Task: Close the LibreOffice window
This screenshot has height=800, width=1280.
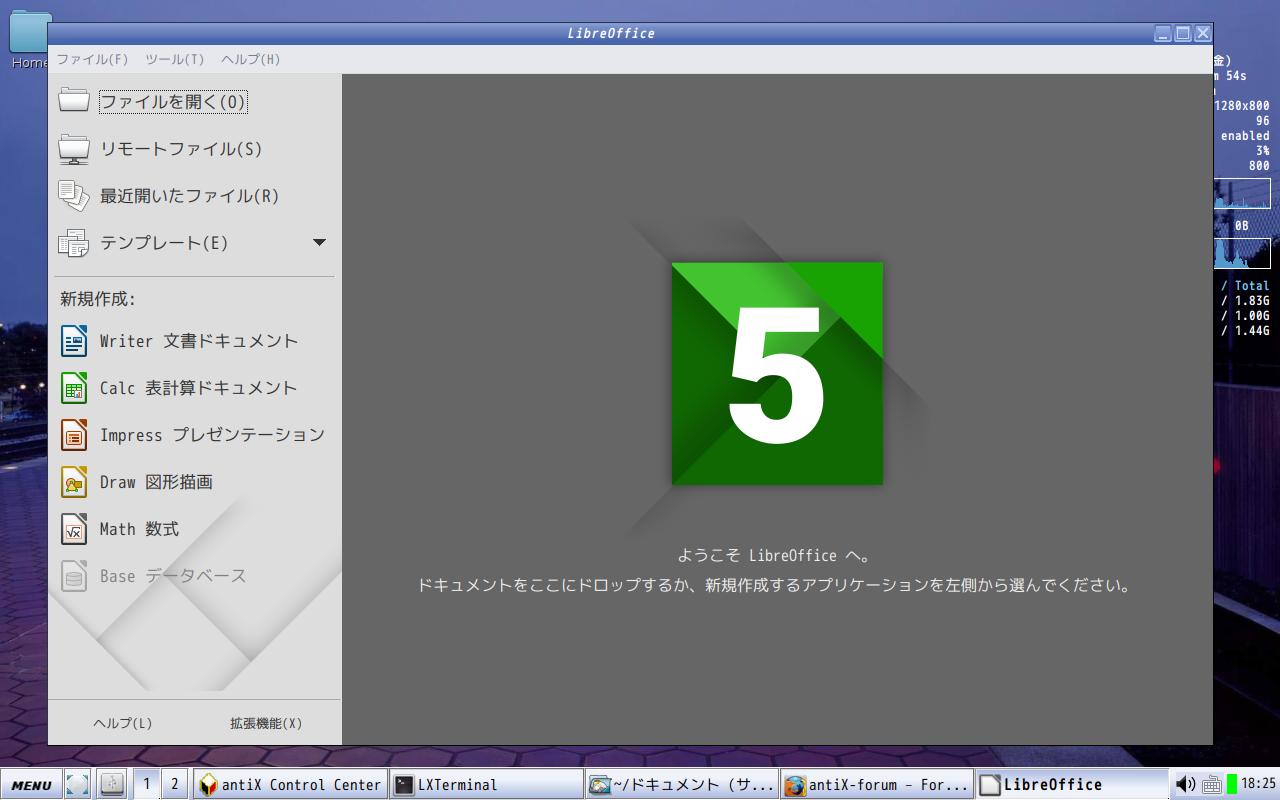Action: pos(1203,33)
